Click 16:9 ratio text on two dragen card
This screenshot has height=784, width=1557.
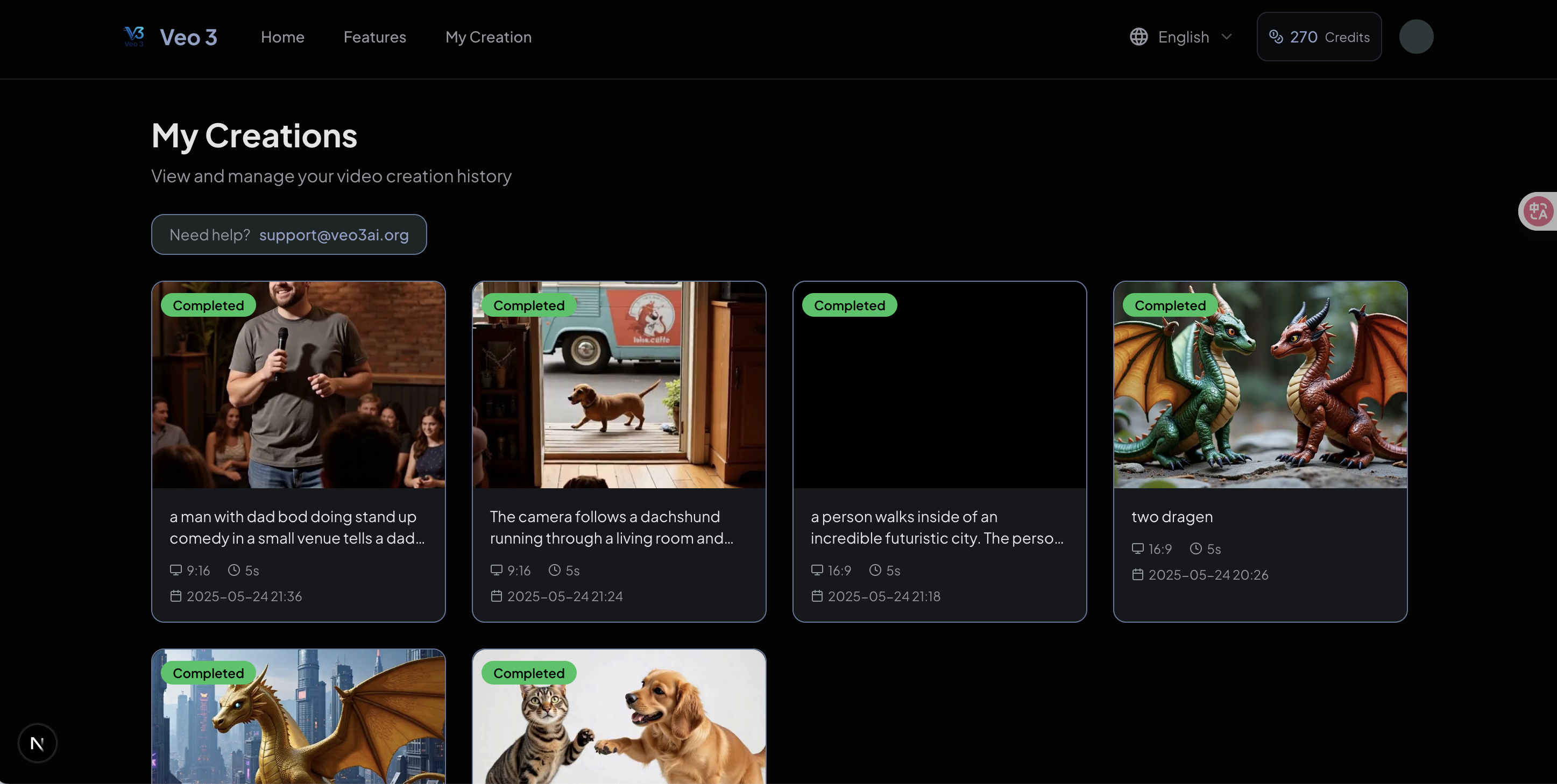(x=1160, y=548)
